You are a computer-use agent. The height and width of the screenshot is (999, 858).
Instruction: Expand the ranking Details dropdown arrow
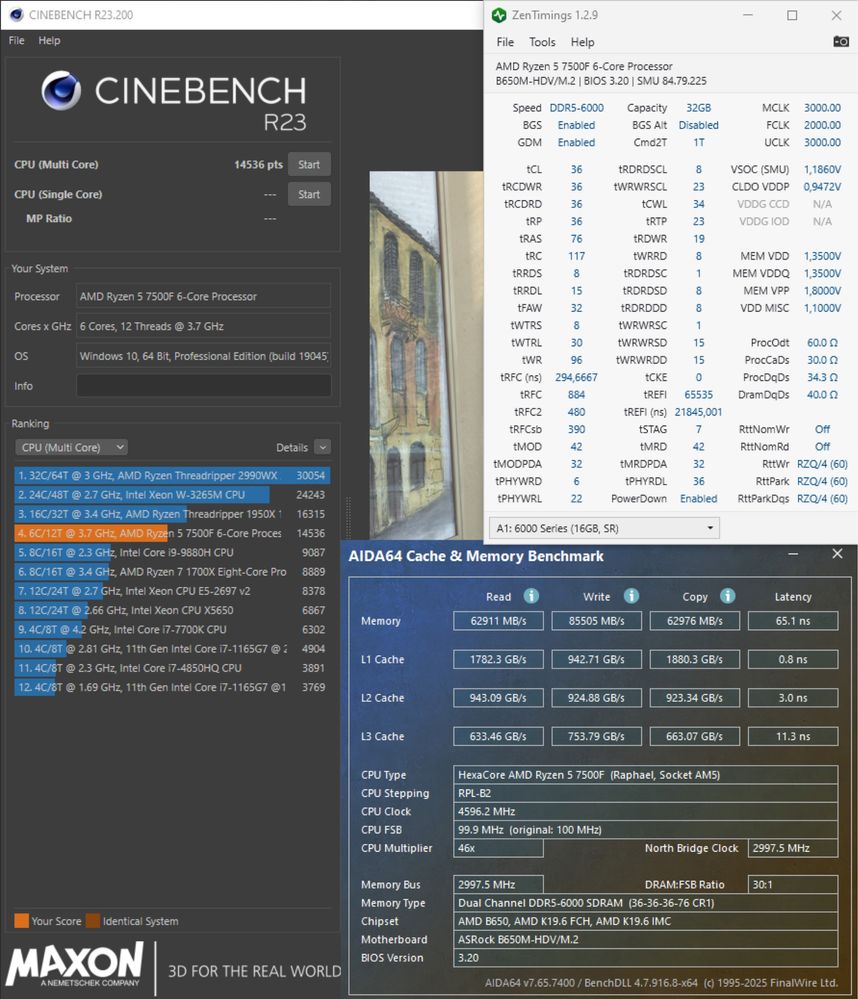coord(323,447)
